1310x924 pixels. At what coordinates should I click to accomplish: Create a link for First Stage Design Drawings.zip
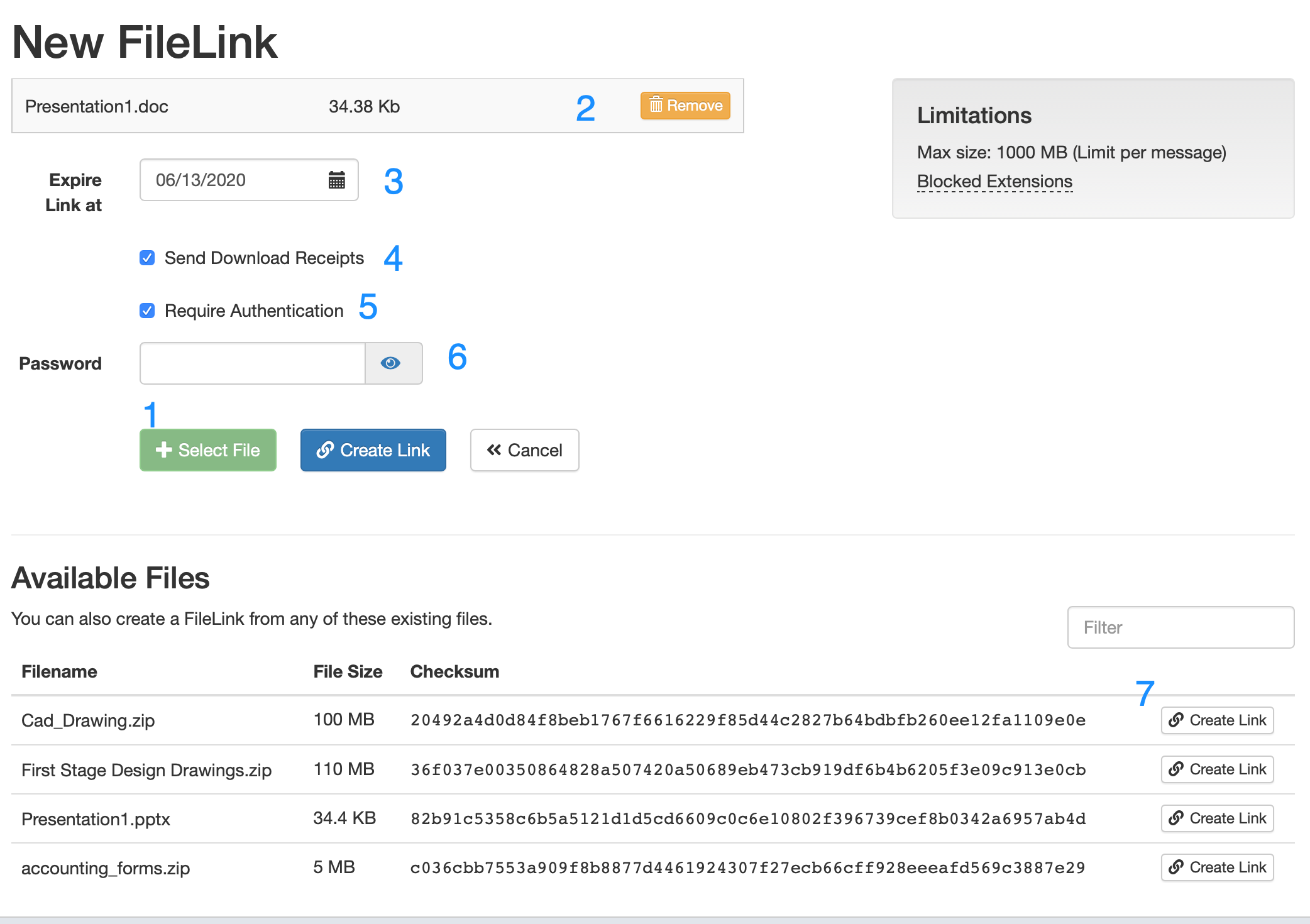[1216, 769]
